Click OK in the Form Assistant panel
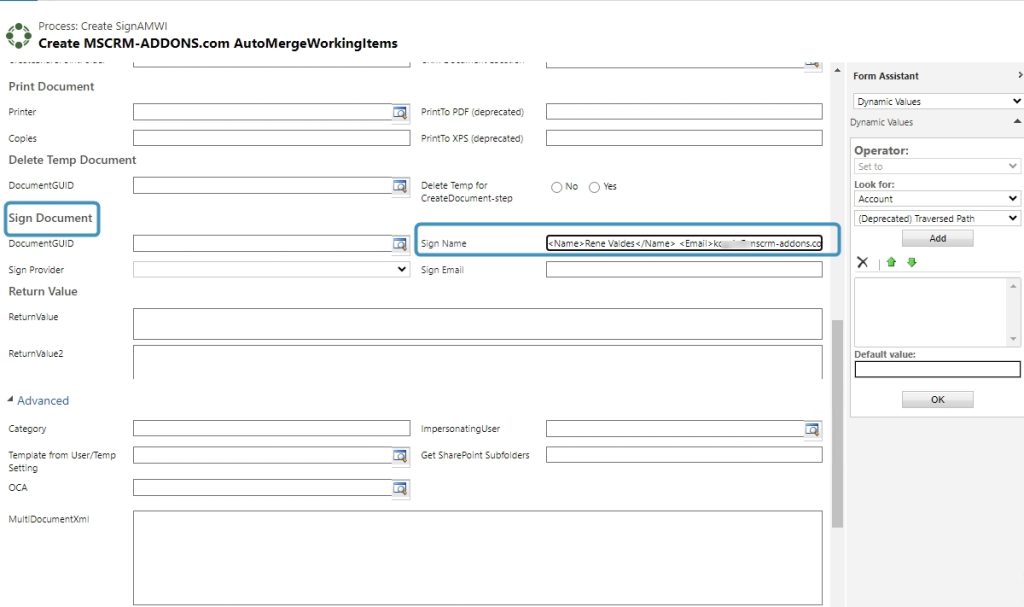Screen dimensions: 1024x607 [x=937, y=399]
